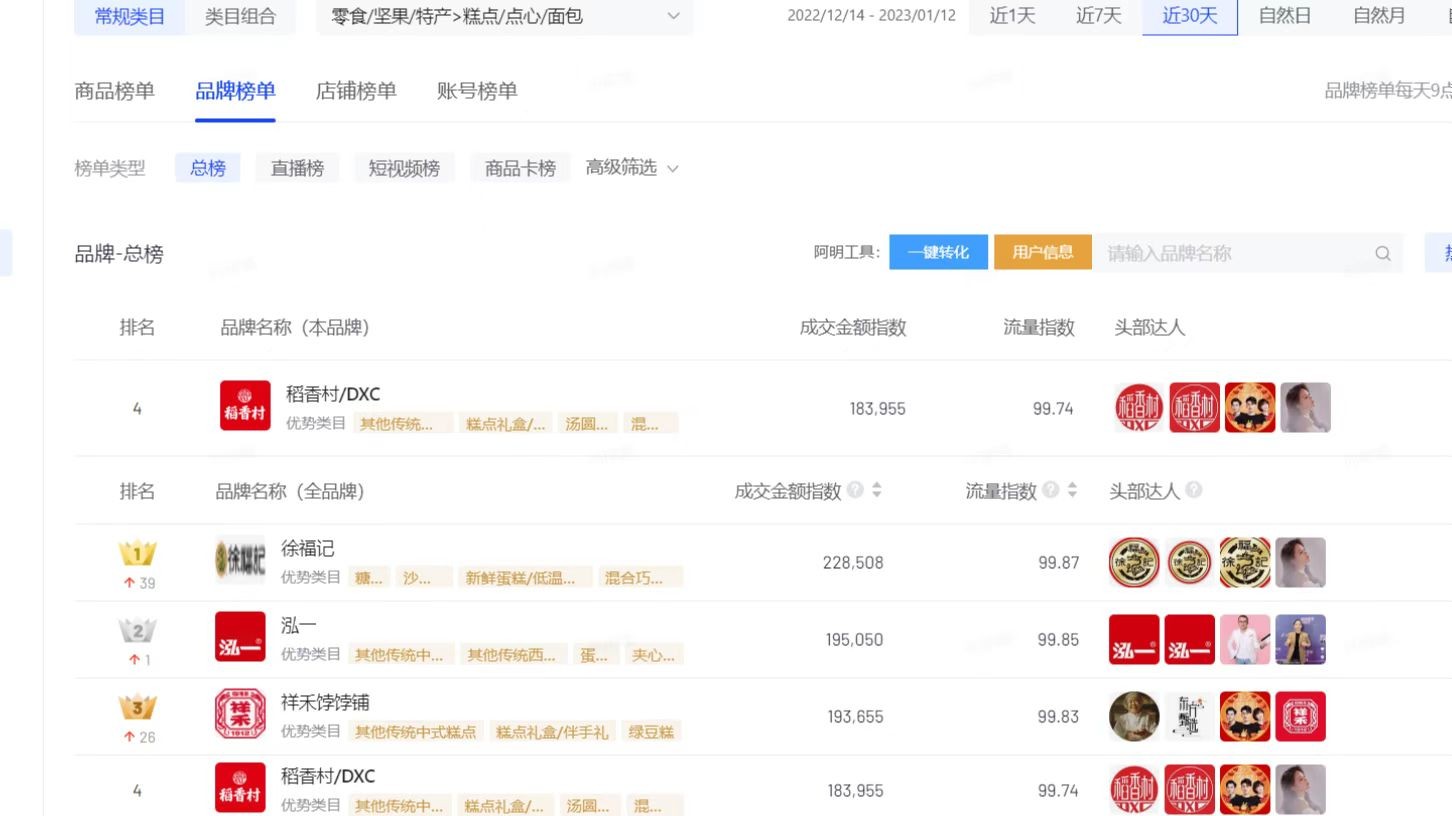Choose the 短视频榜 ranking type
1452x816 pixels.
(404, 168)
